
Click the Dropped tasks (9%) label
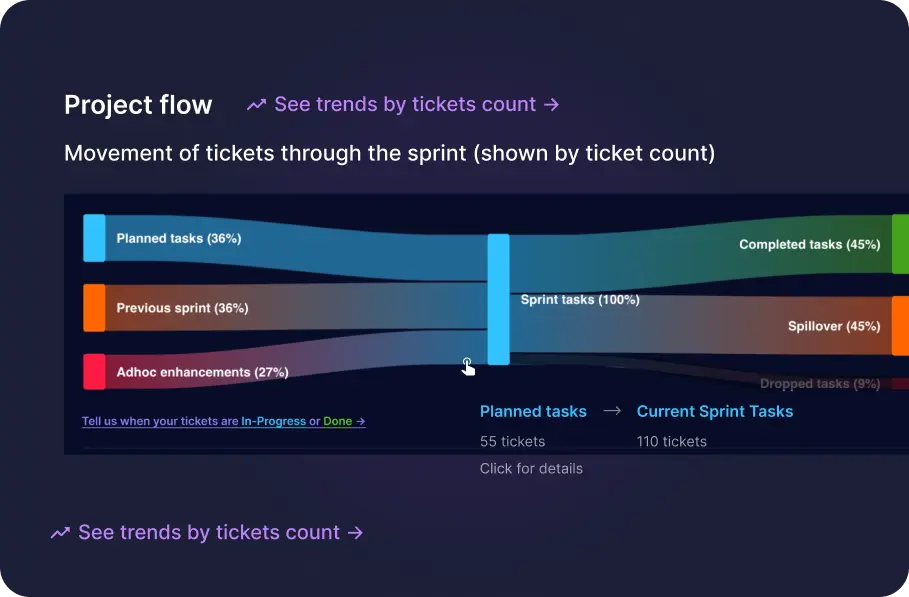click(820, 384)
